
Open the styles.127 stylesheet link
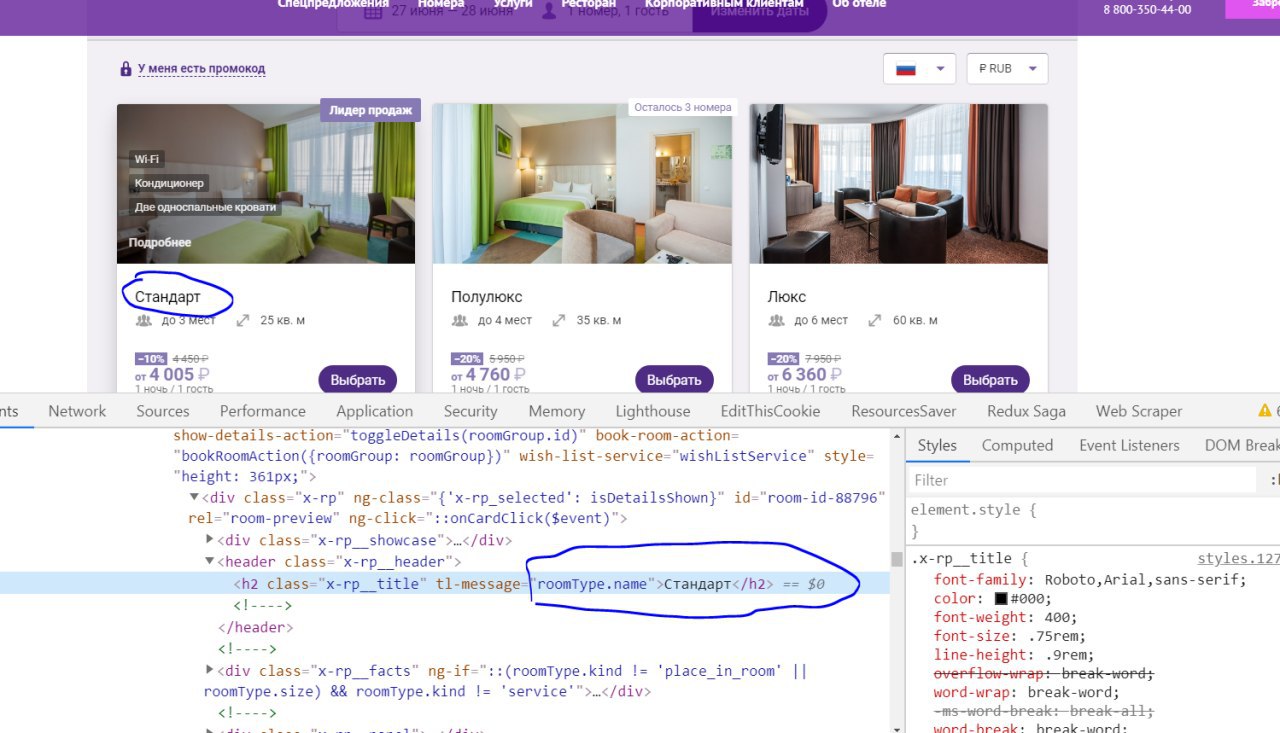(1239, 559)
